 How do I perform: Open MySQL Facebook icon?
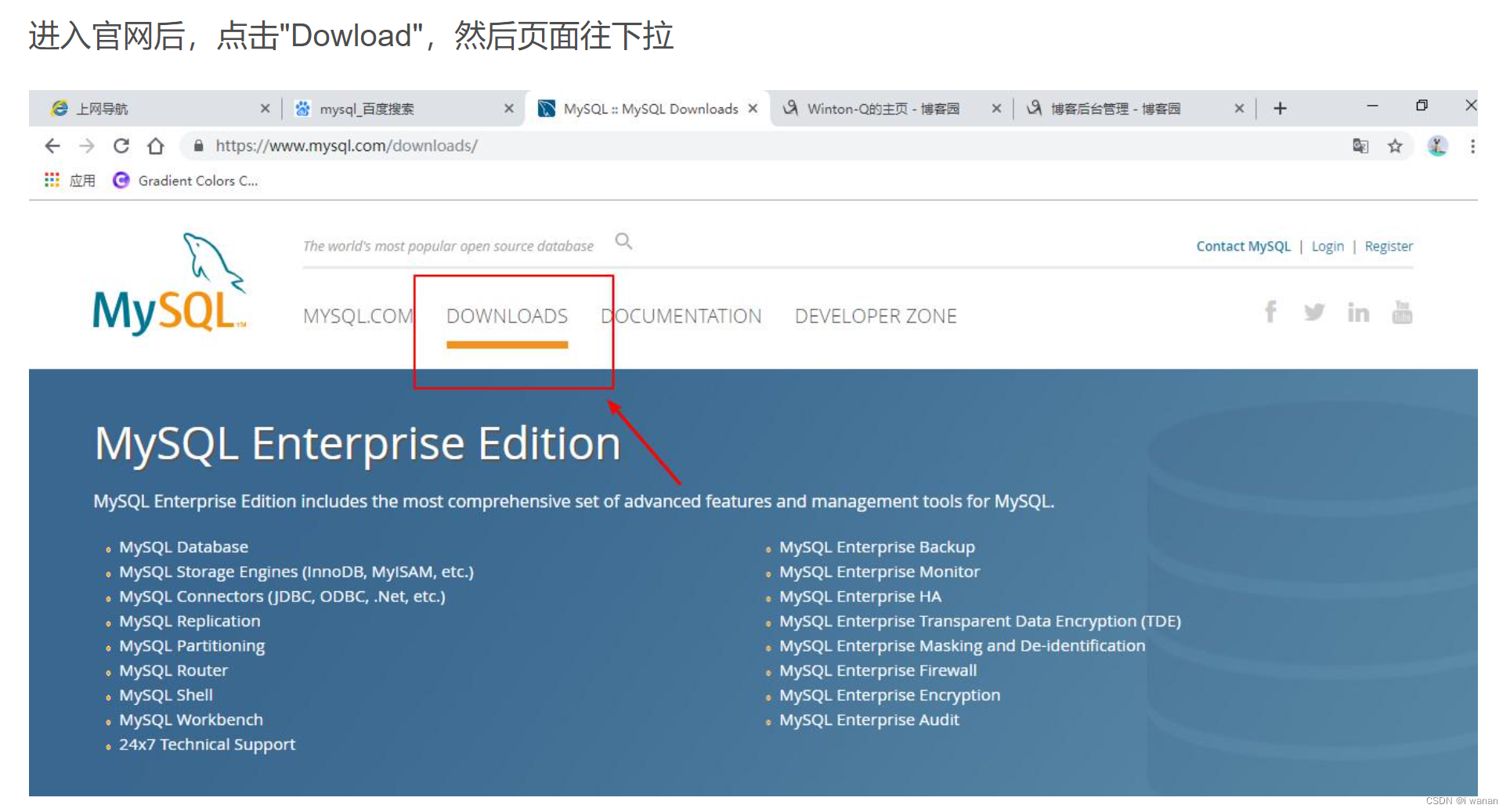tap(1270, 312)
